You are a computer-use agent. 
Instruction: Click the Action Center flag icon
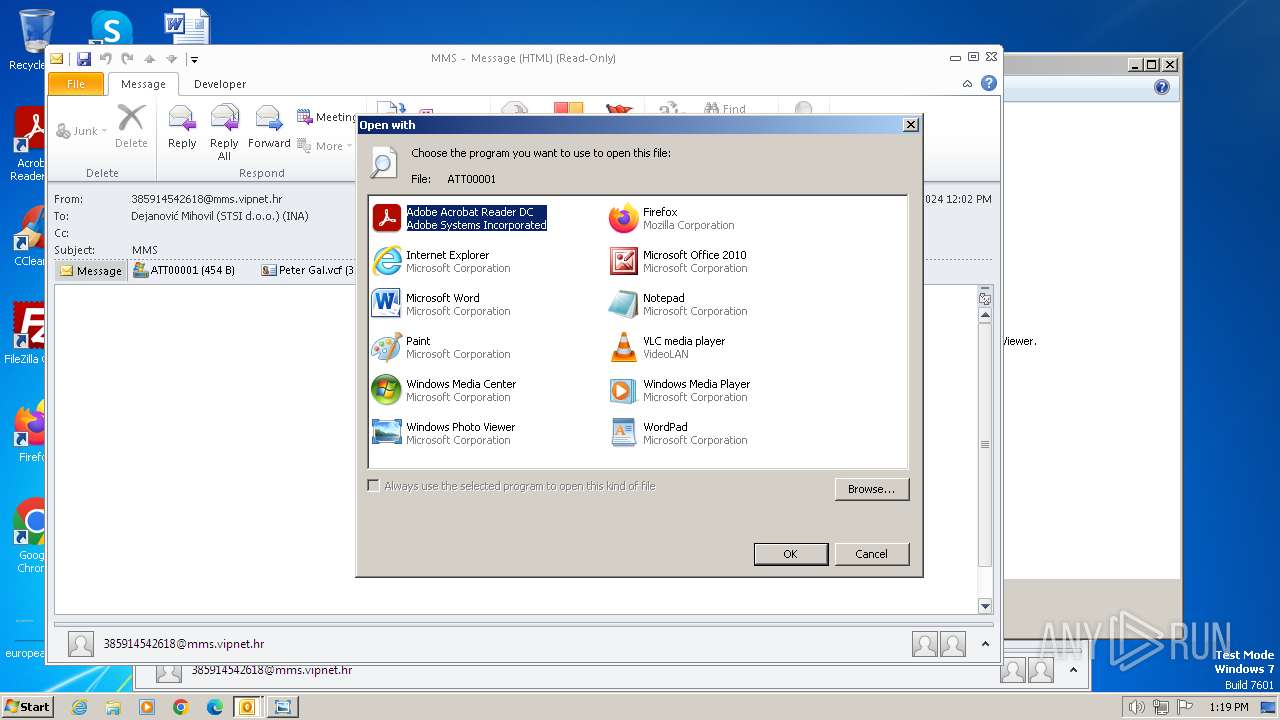[1186, 707]
